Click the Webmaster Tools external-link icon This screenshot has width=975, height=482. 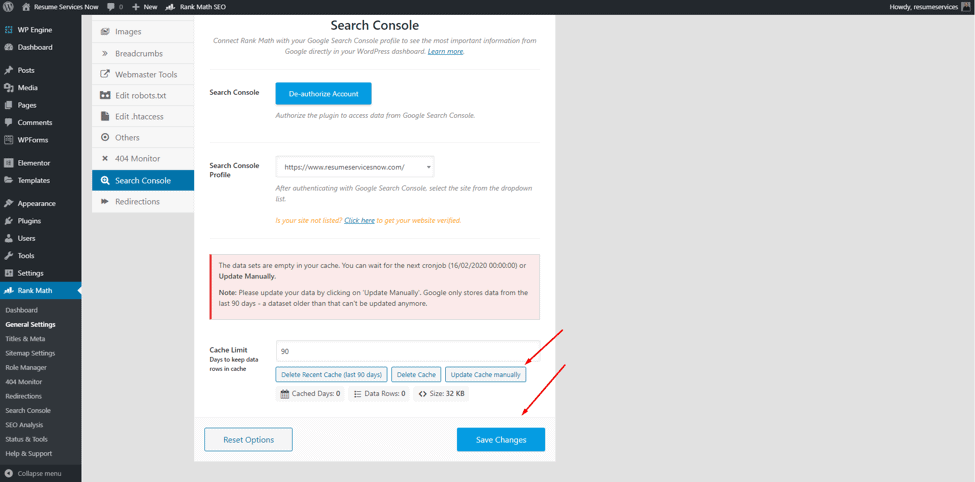click(x=104, y=74)
